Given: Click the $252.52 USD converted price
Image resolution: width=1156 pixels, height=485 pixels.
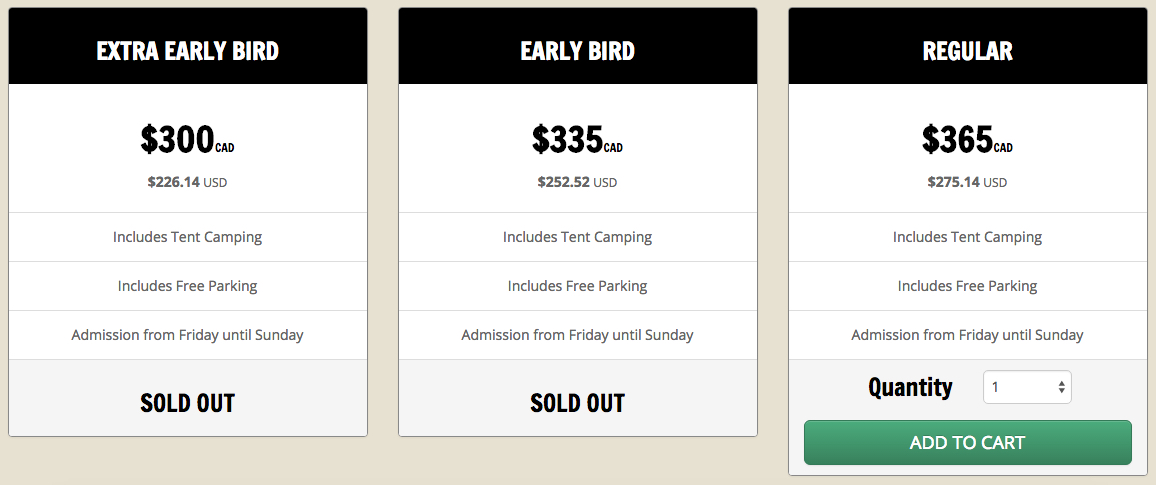Looking at the screenshot, I should tap(577, 182).
